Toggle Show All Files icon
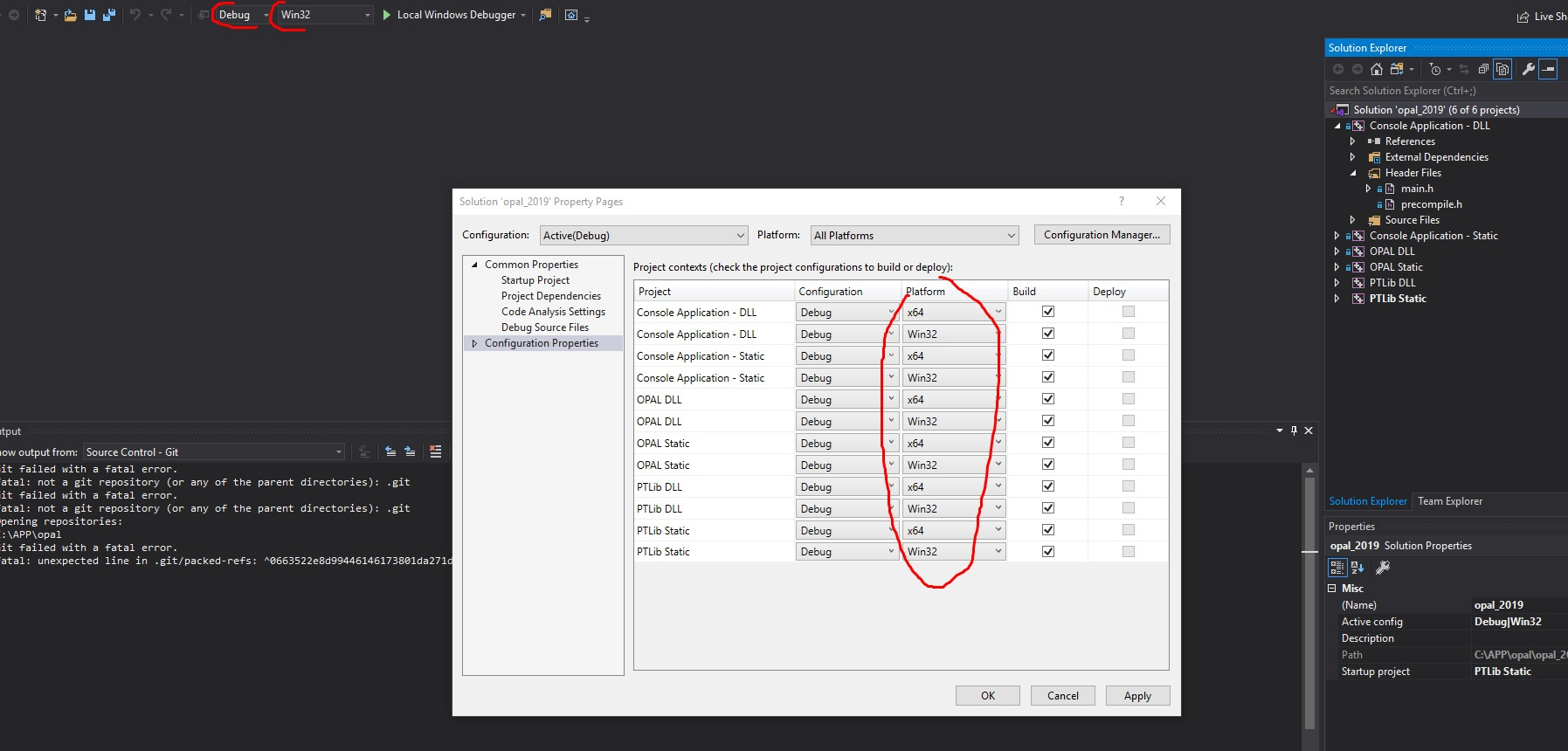1568x751 pixels. (1502, 69)
